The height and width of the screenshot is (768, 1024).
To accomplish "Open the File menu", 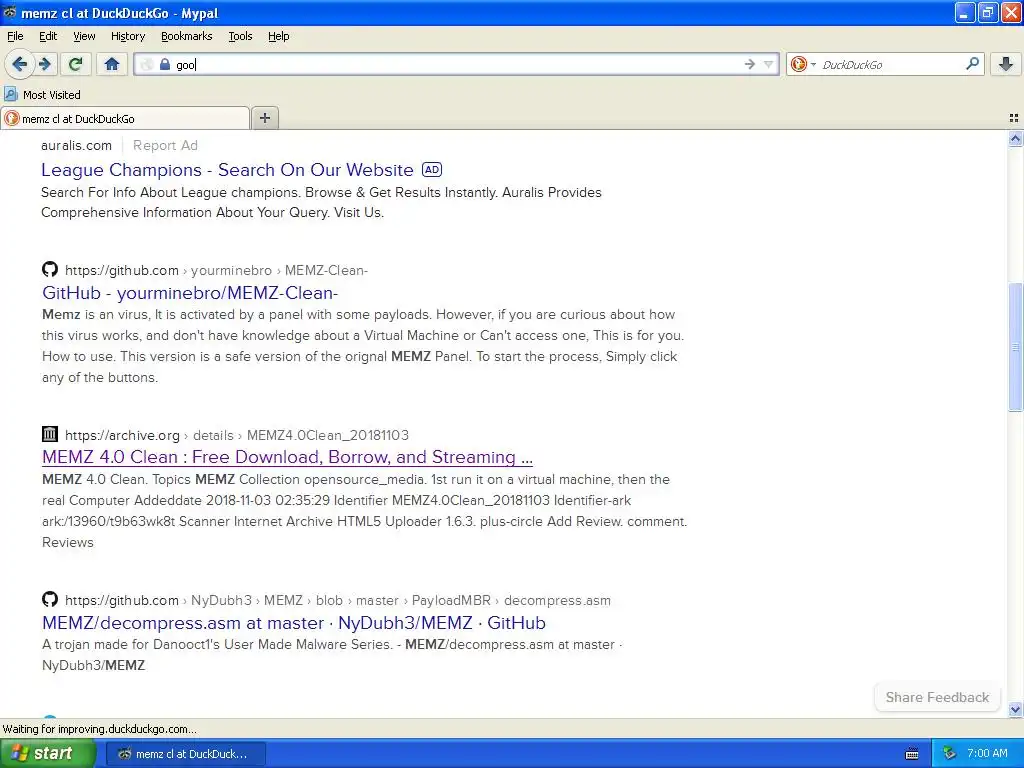I will click(x=15, y=36).
